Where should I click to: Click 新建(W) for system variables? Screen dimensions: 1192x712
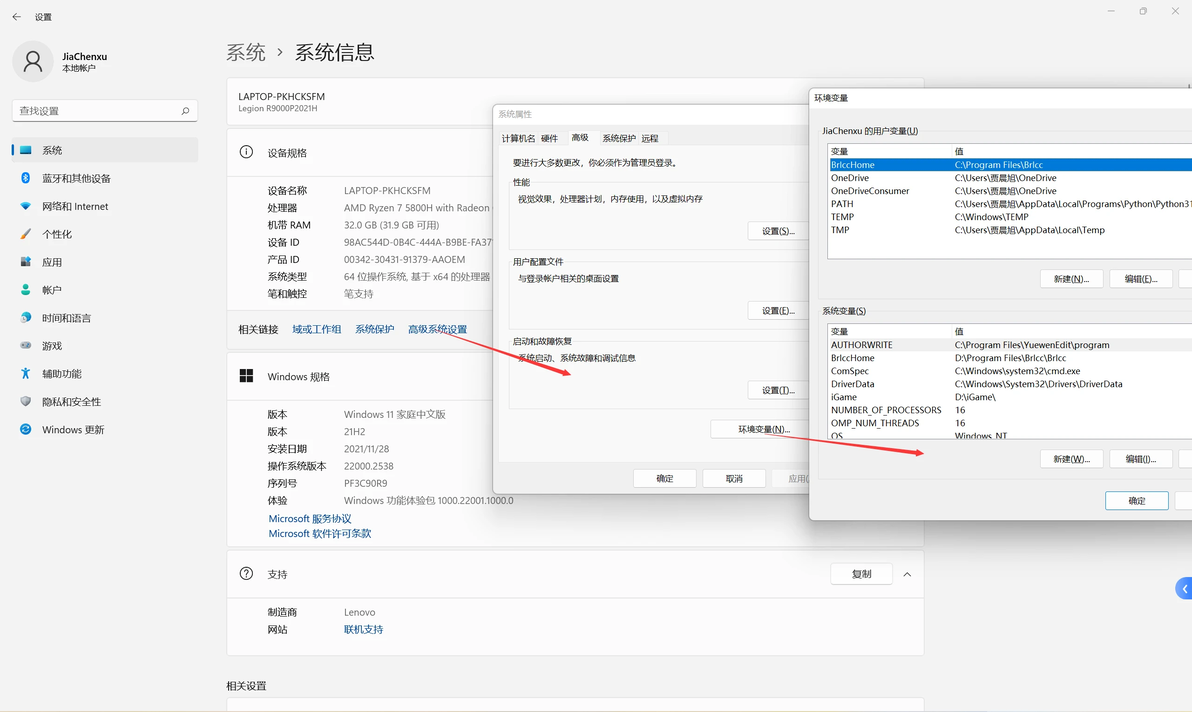pyautogui.click(x=1071, y=459)
